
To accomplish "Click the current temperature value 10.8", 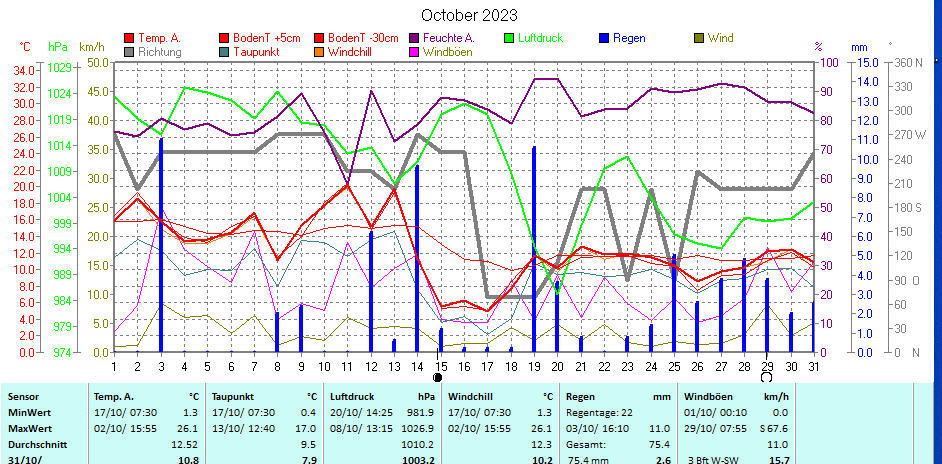I will point(190,460).
